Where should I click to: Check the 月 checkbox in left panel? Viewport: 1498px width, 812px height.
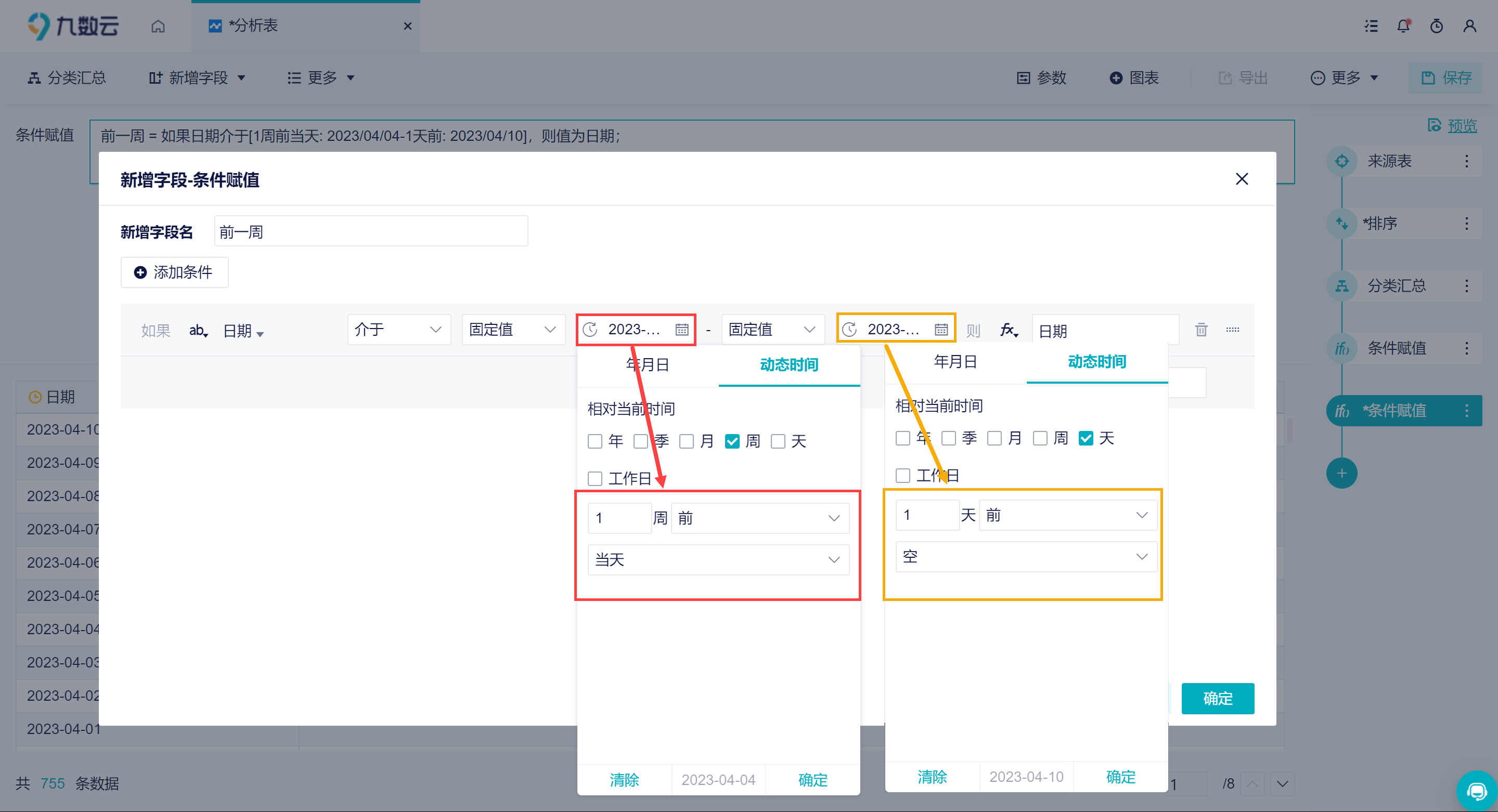(687, 442)
